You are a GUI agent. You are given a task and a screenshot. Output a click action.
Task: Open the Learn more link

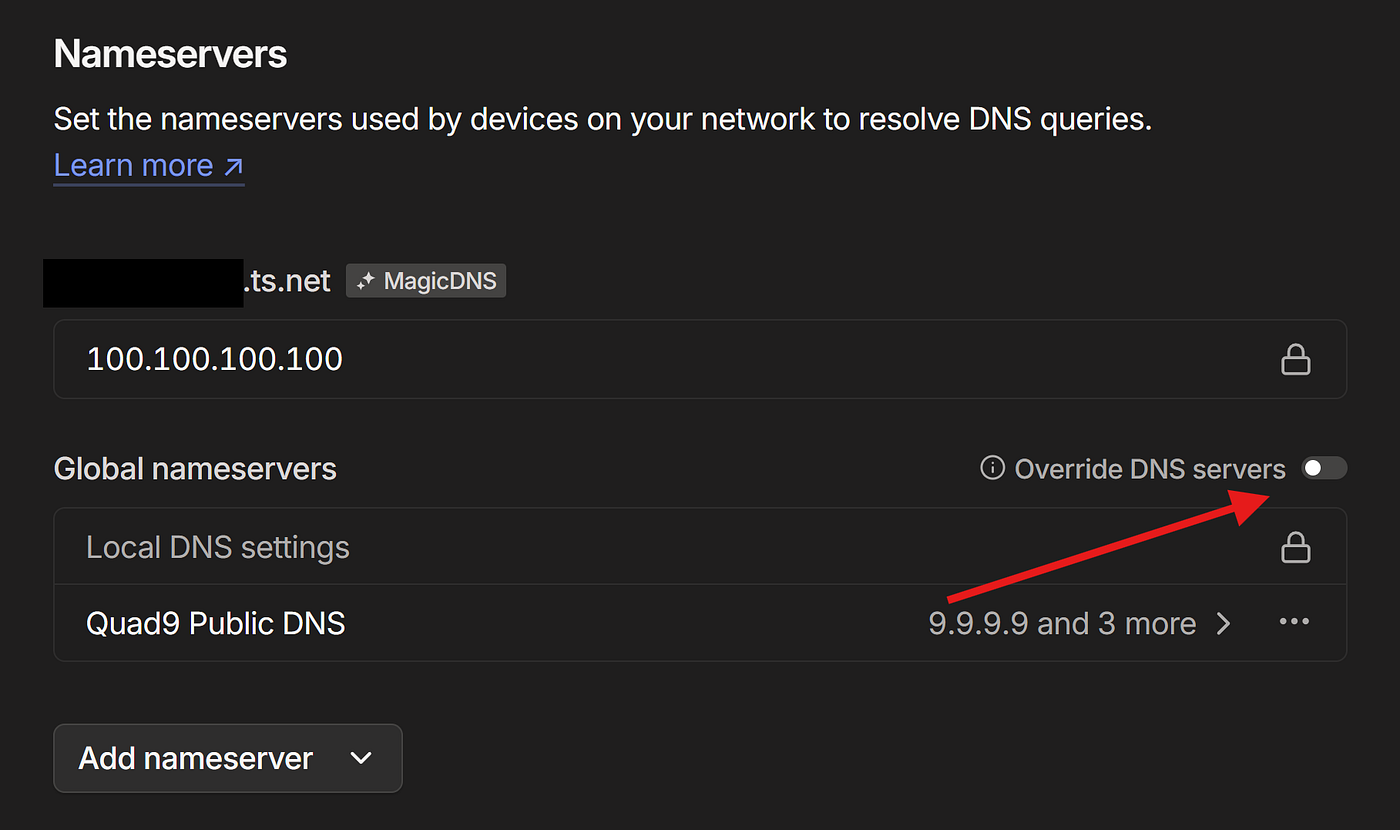(x=149, y=165)
